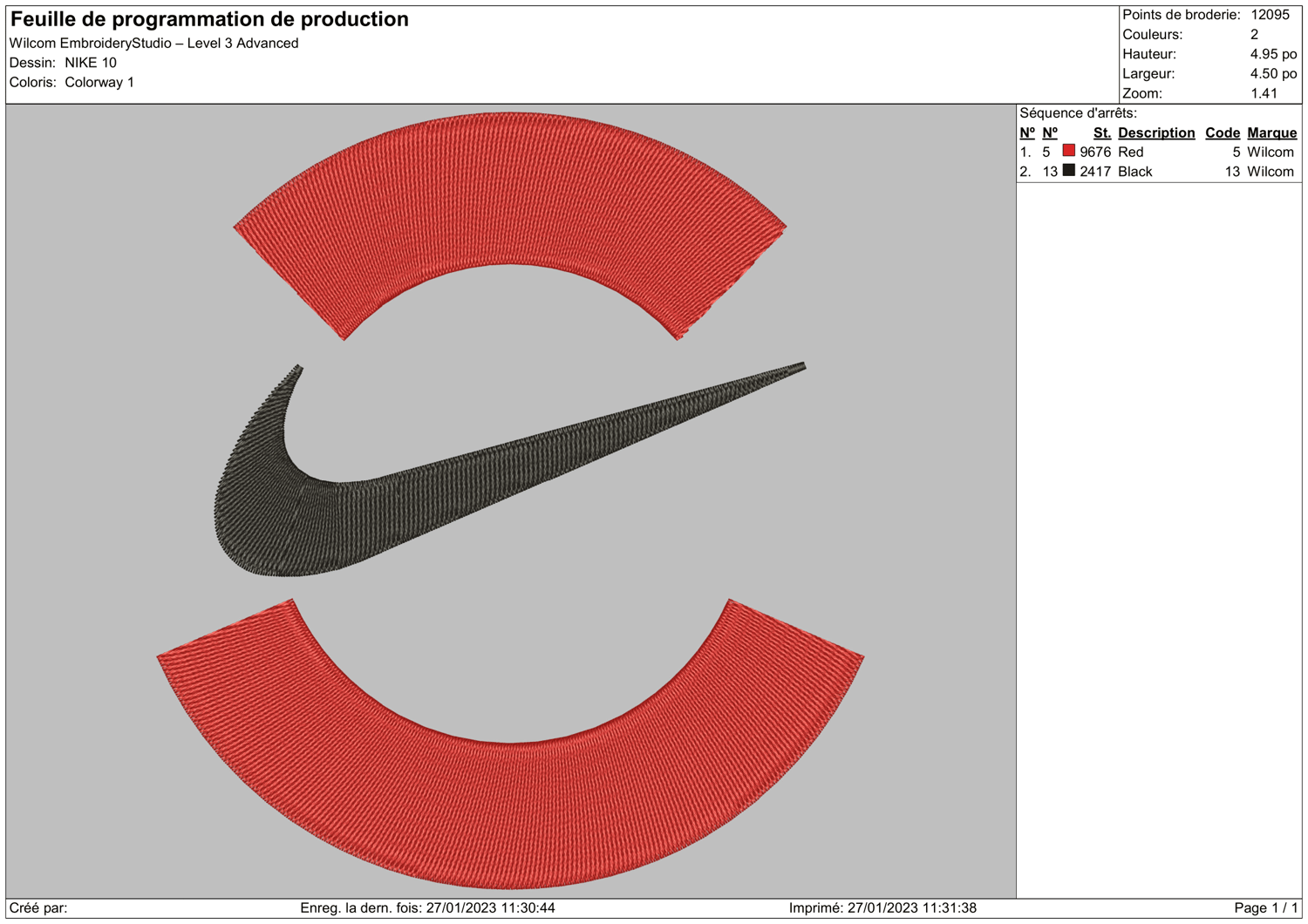Click the 'Description' column header

pyautogui.click(x=1156, y=133)
